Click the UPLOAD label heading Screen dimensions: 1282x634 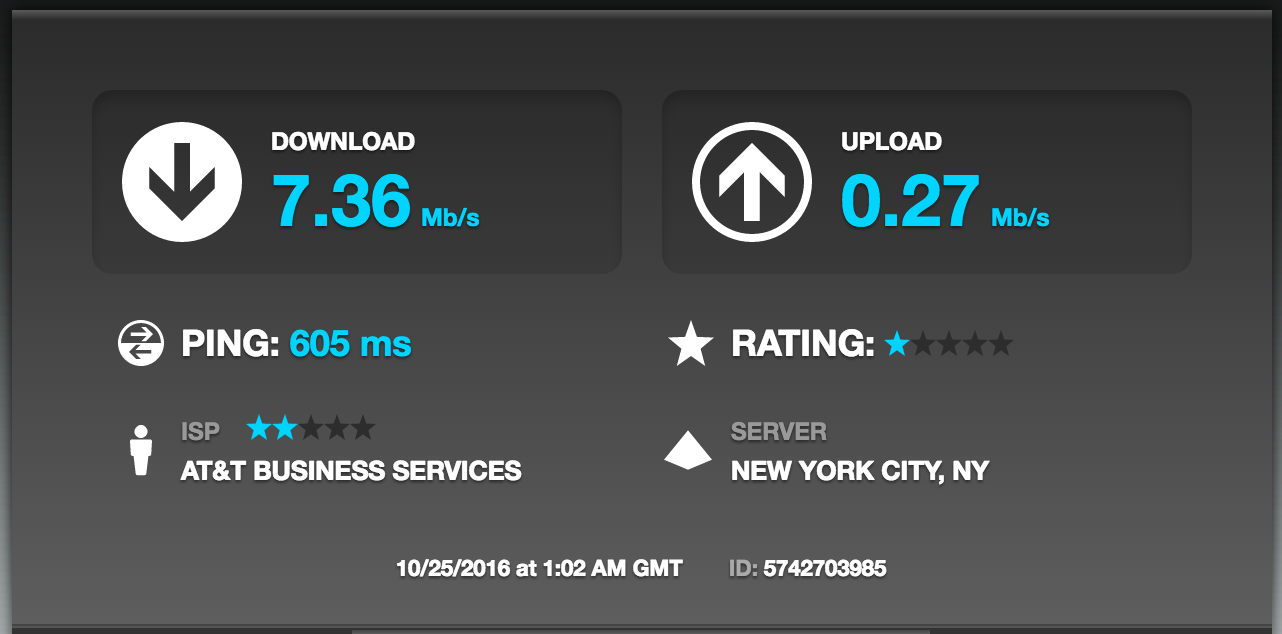click(891, 141)
